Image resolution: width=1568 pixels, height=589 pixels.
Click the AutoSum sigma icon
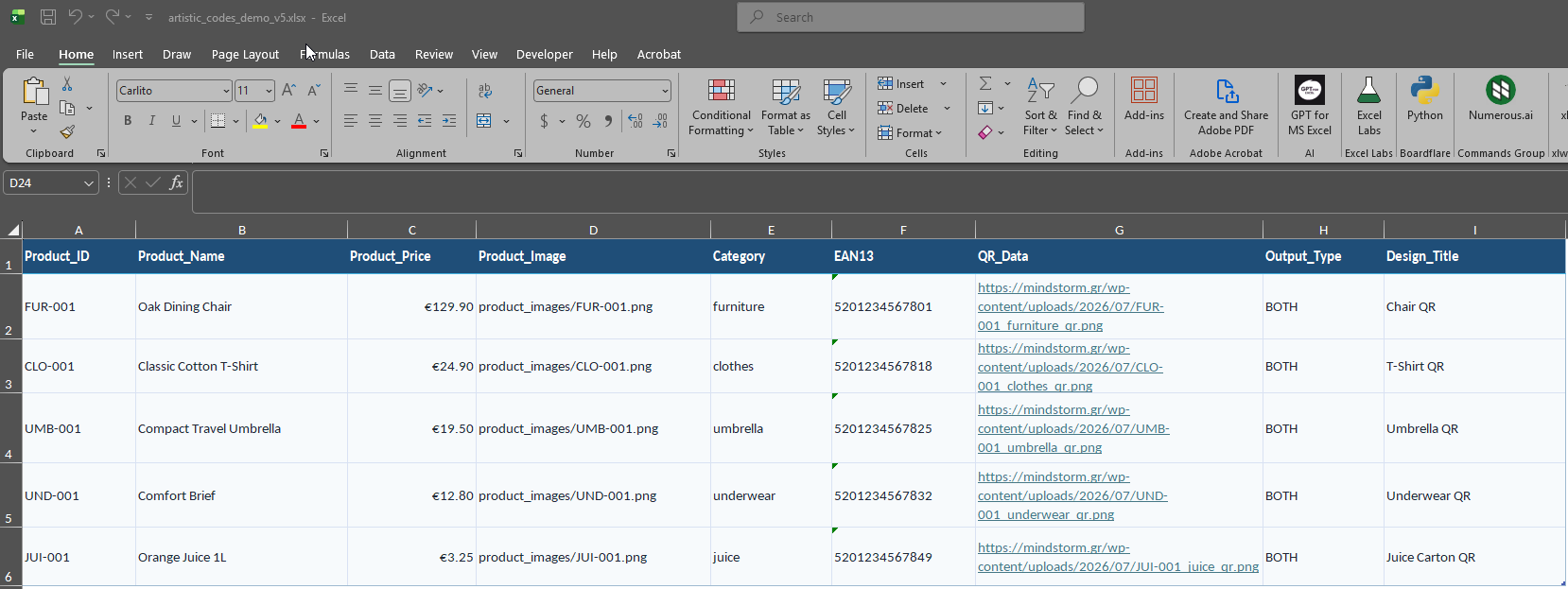click(985, 83)
